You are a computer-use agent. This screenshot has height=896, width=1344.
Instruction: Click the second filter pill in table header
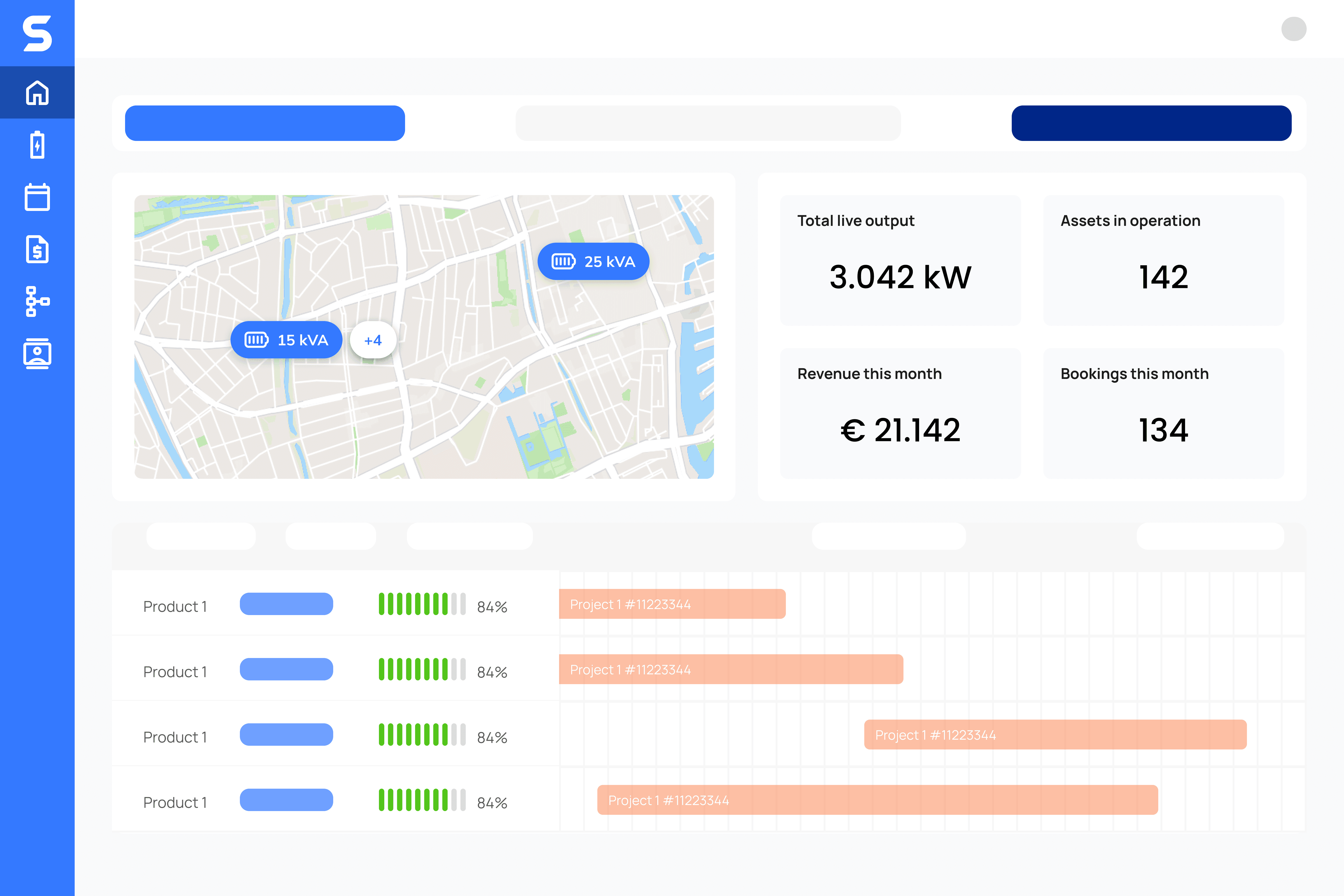(331, 536)
